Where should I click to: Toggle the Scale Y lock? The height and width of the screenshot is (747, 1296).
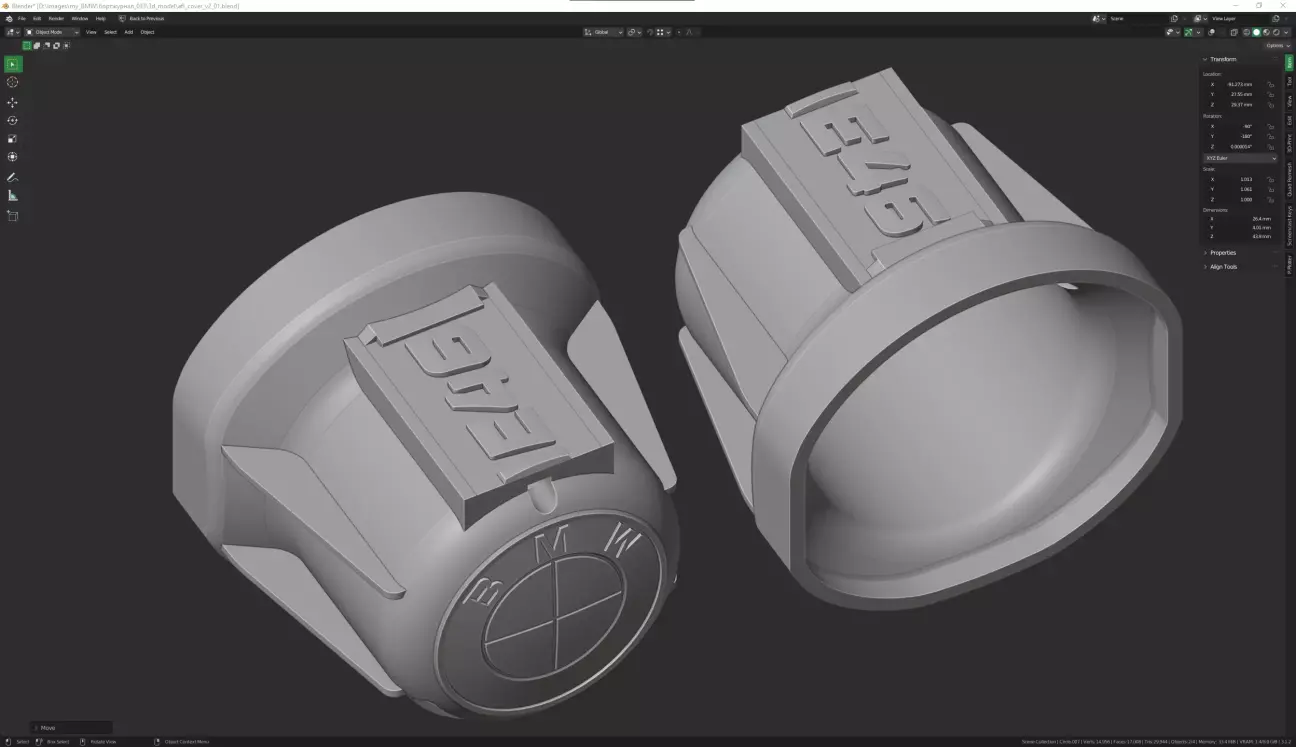1271,189
